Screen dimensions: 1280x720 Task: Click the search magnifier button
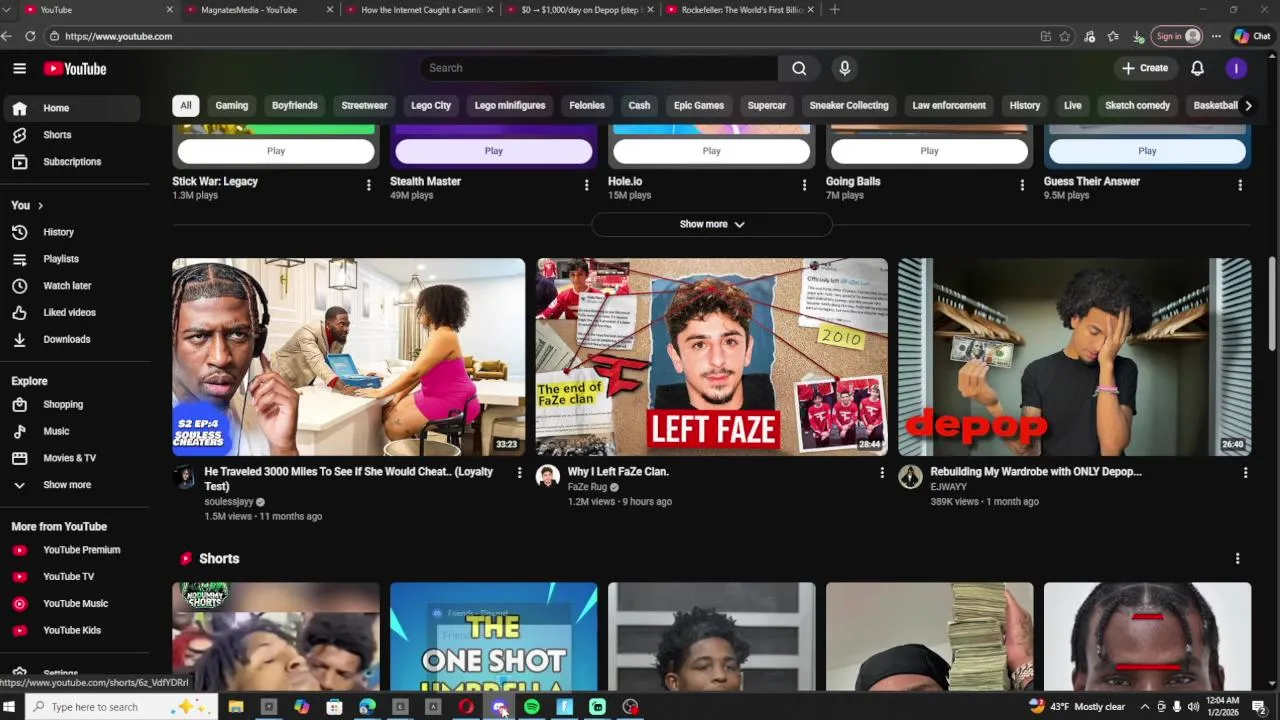click(799, 68)
